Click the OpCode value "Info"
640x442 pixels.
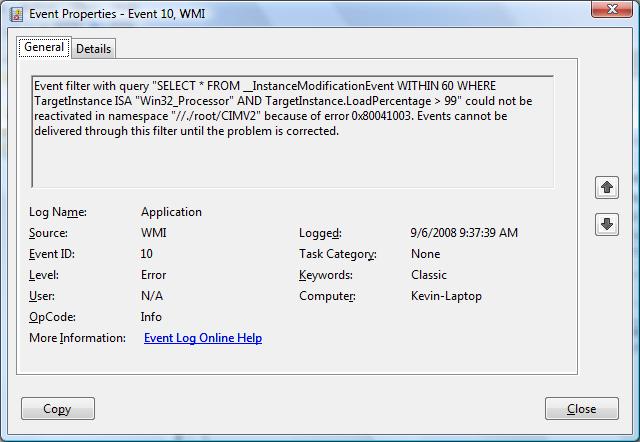click(x=151, y=317)
